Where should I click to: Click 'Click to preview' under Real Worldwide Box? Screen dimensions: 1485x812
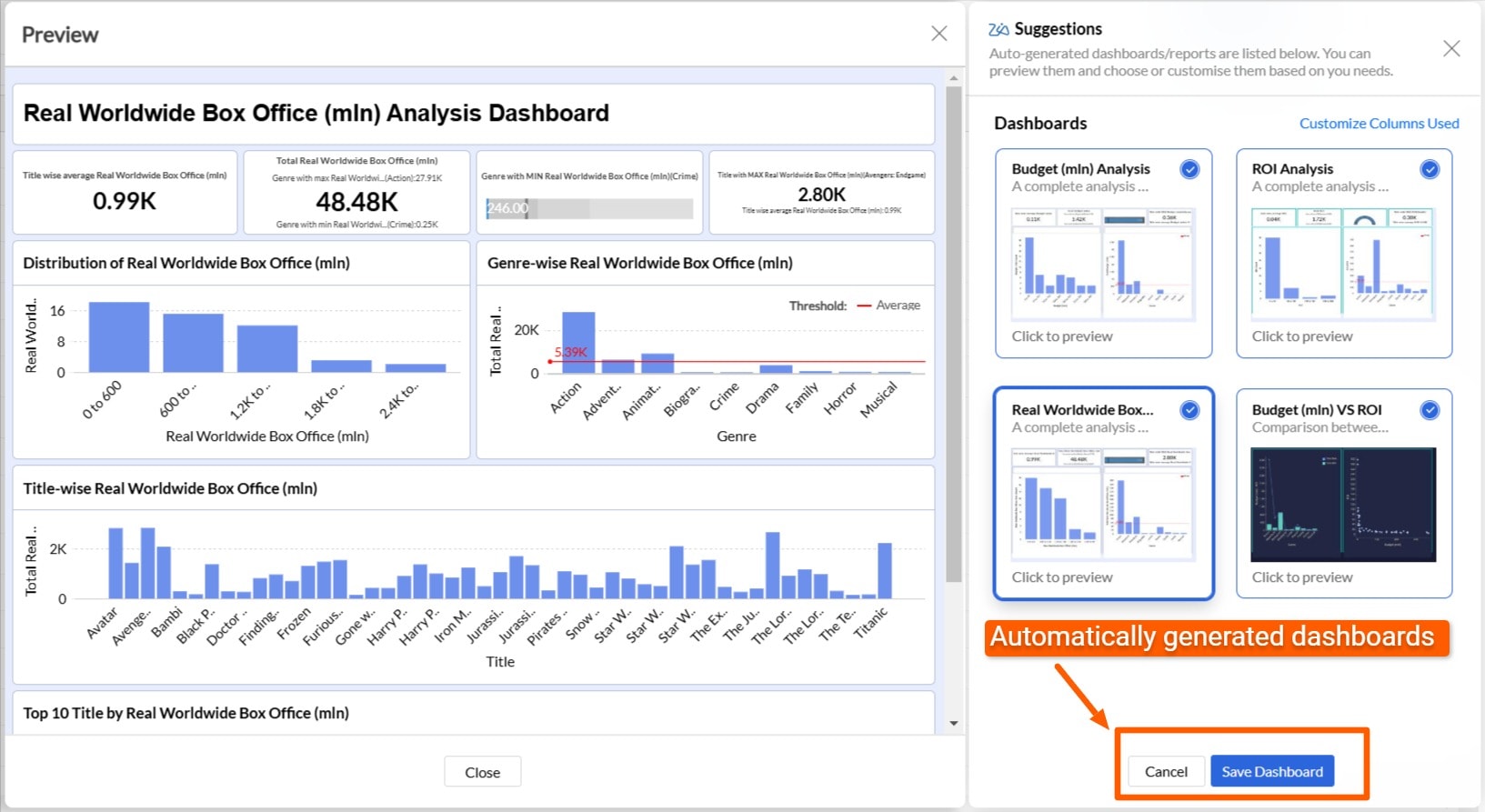click(1061, 577)
